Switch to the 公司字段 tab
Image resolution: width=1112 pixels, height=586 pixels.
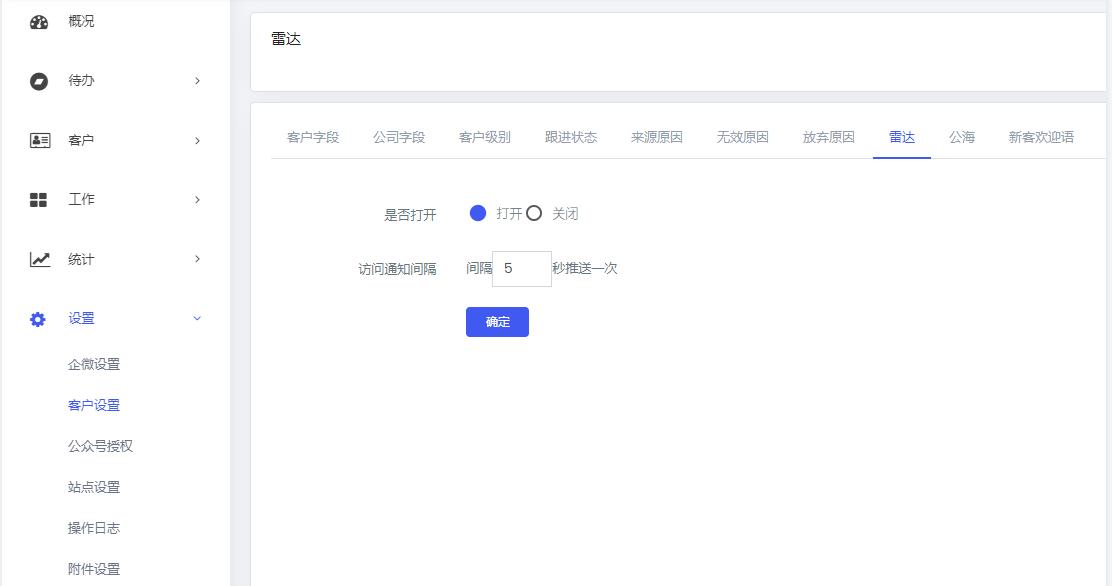(399, 137)
